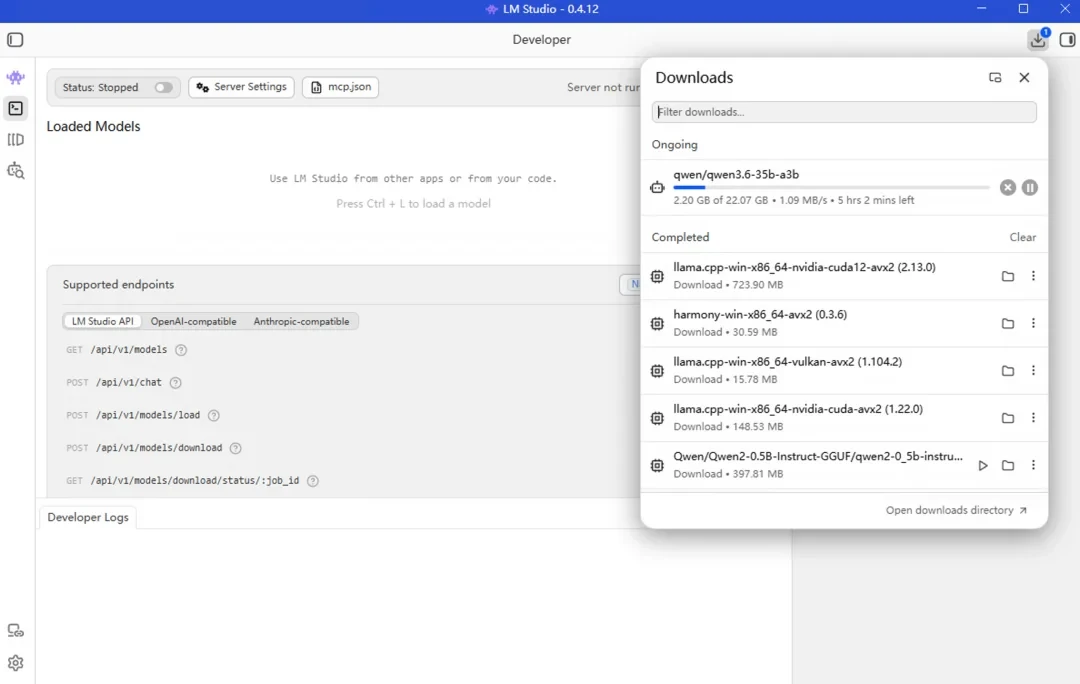Open folder for llama.cpp nvidia-cuda-avx2 (1.22.0)
The image size is (1080, 684).
[x=1008, y=418]
